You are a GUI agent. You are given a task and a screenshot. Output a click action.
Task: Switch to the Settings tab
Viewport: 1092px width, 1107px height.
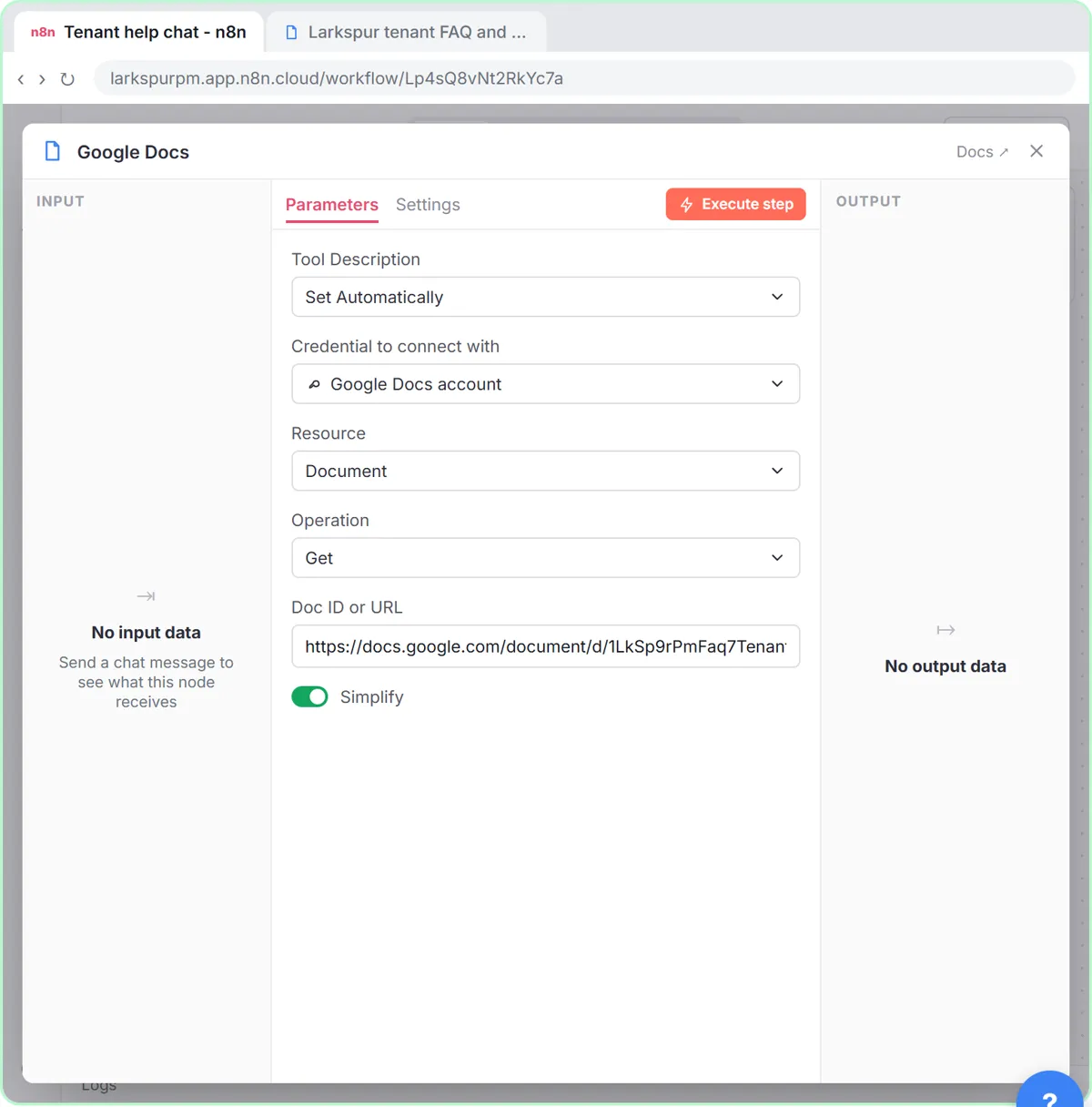[428, 205]
